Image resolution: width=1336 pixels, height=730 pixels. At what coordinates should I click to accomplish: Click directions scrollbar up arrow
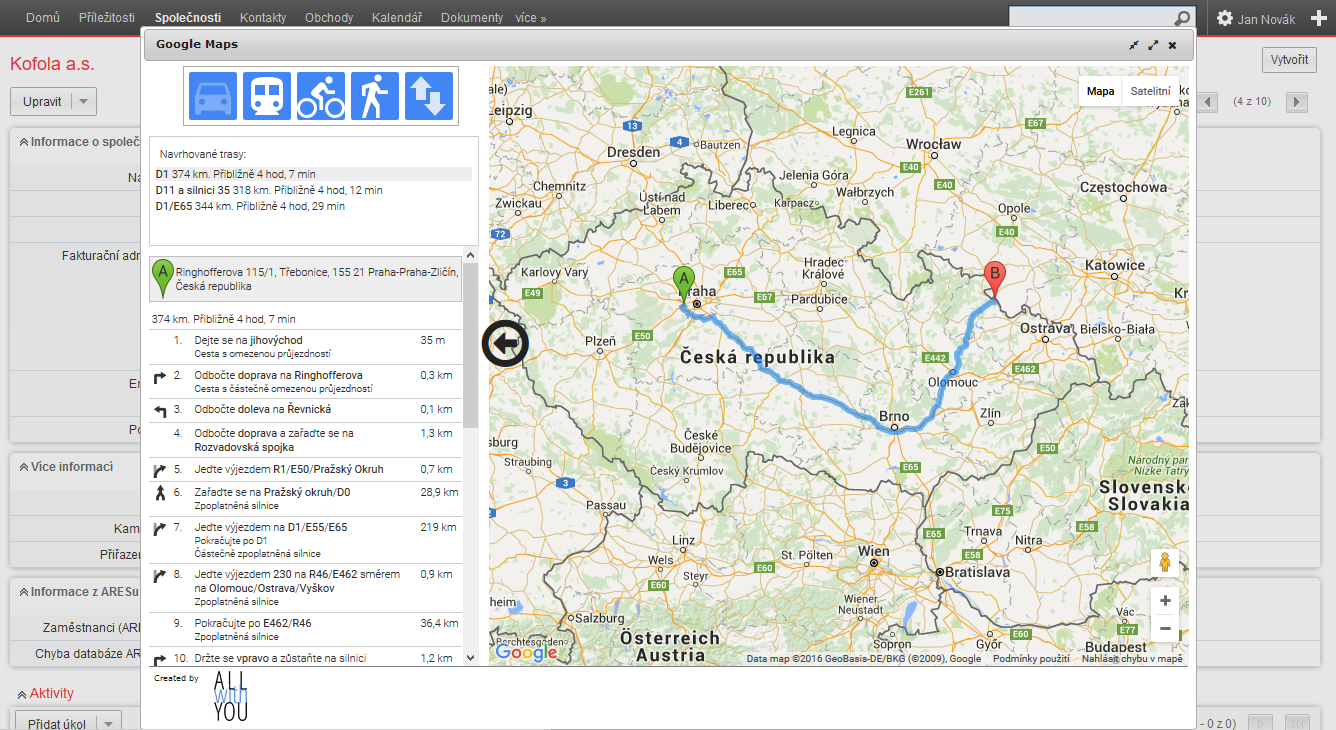[470, 256]
